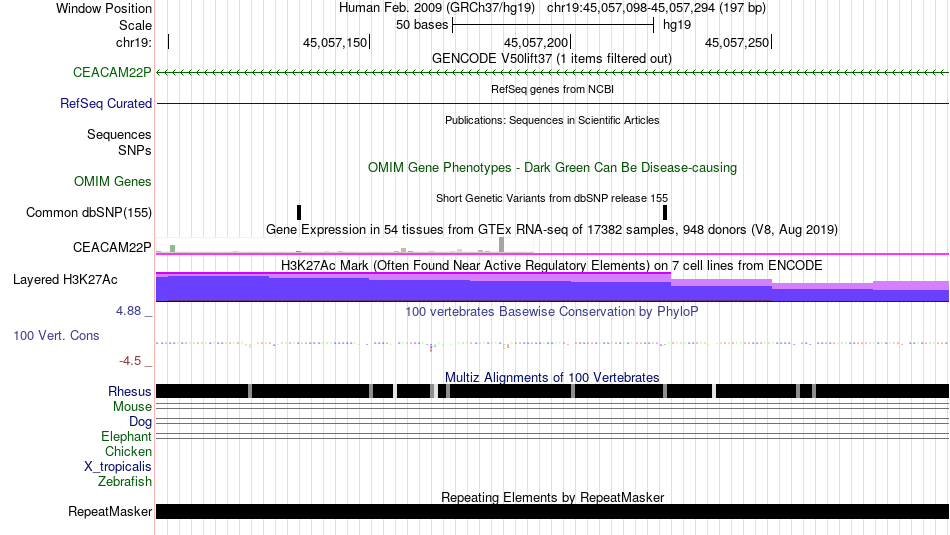Screen dimensions: 950x535
Task: Open Multiz Alignments of 100 Vertebrates title
Action: pos(552,377)
